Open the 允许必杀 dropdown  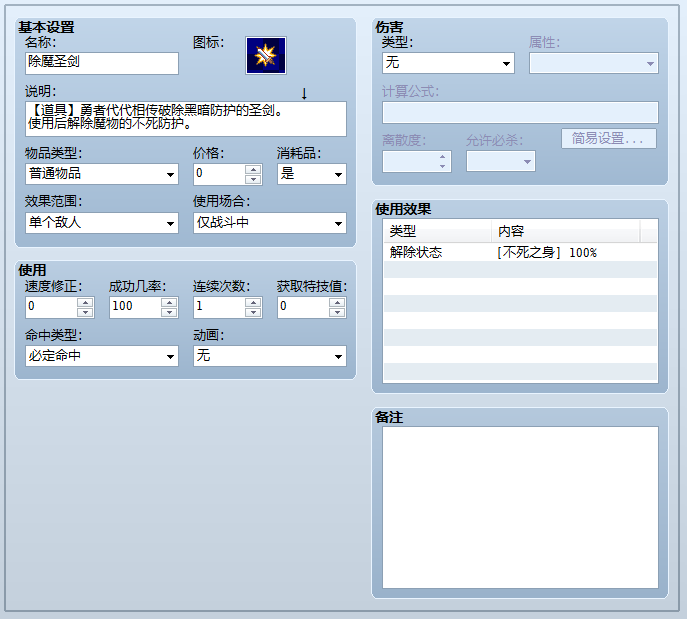pyautogui.click(x=501, y=162)
